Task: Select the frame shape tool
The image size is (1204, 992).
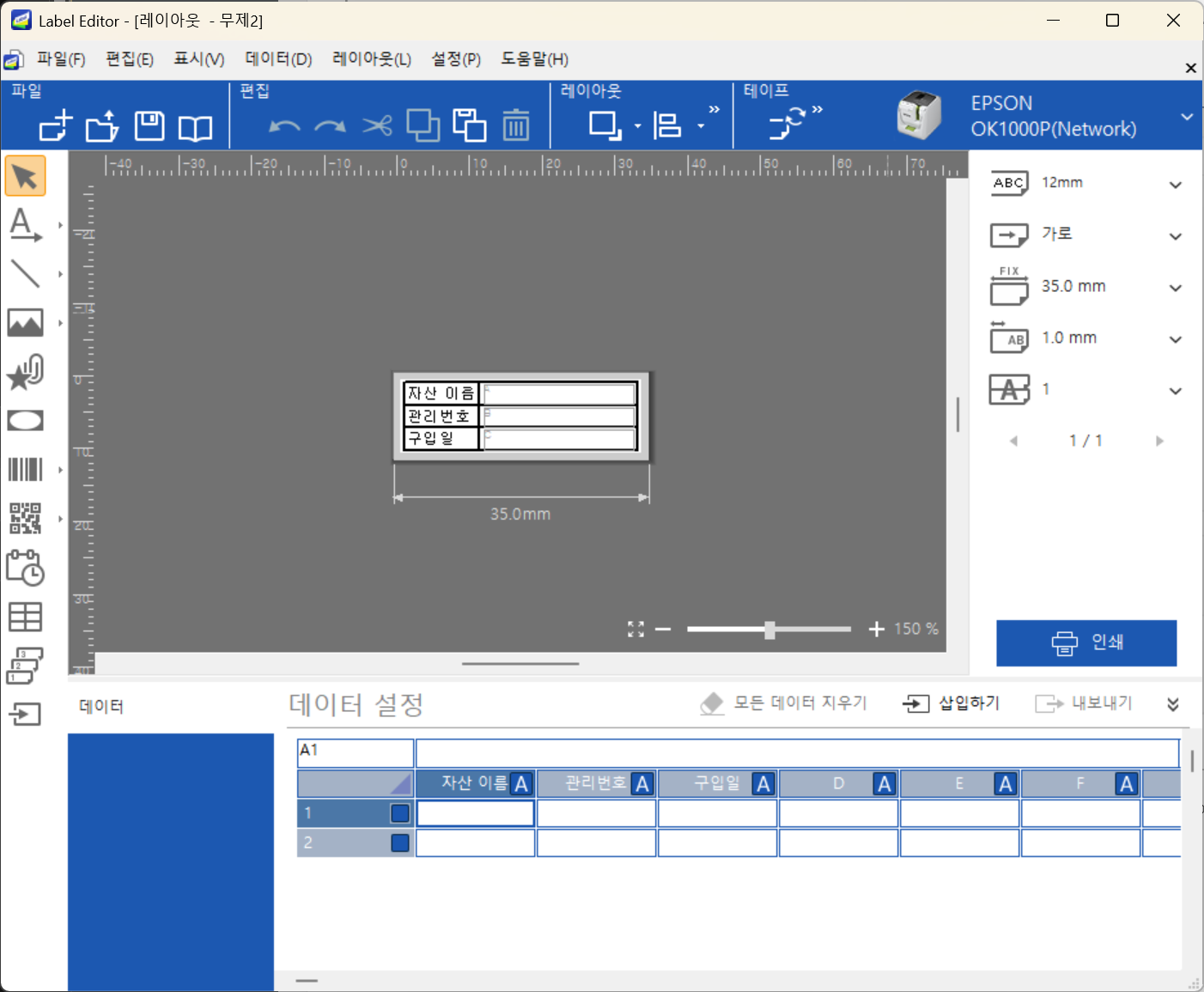Action: click(x=25, y=421)
